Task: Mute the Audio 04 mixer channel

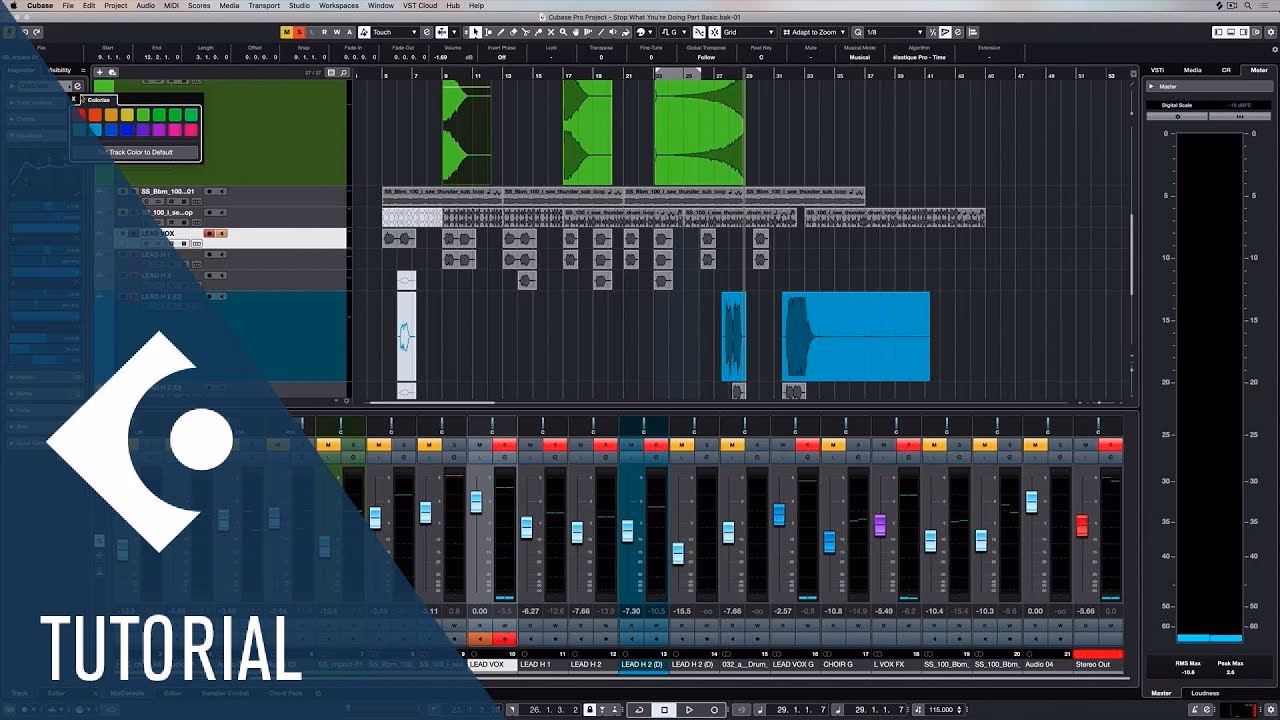Action: 1035,445
